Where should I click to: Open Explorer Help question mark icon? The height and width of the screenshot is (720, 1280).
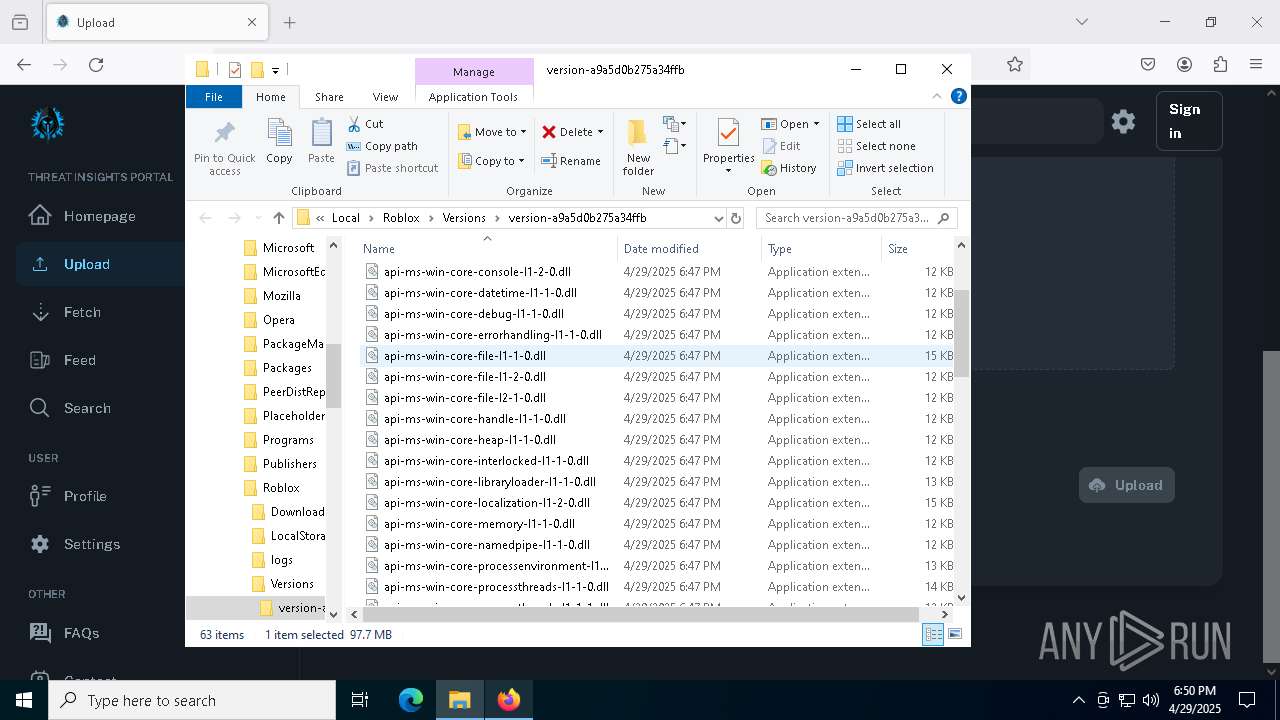click(958, 97)
